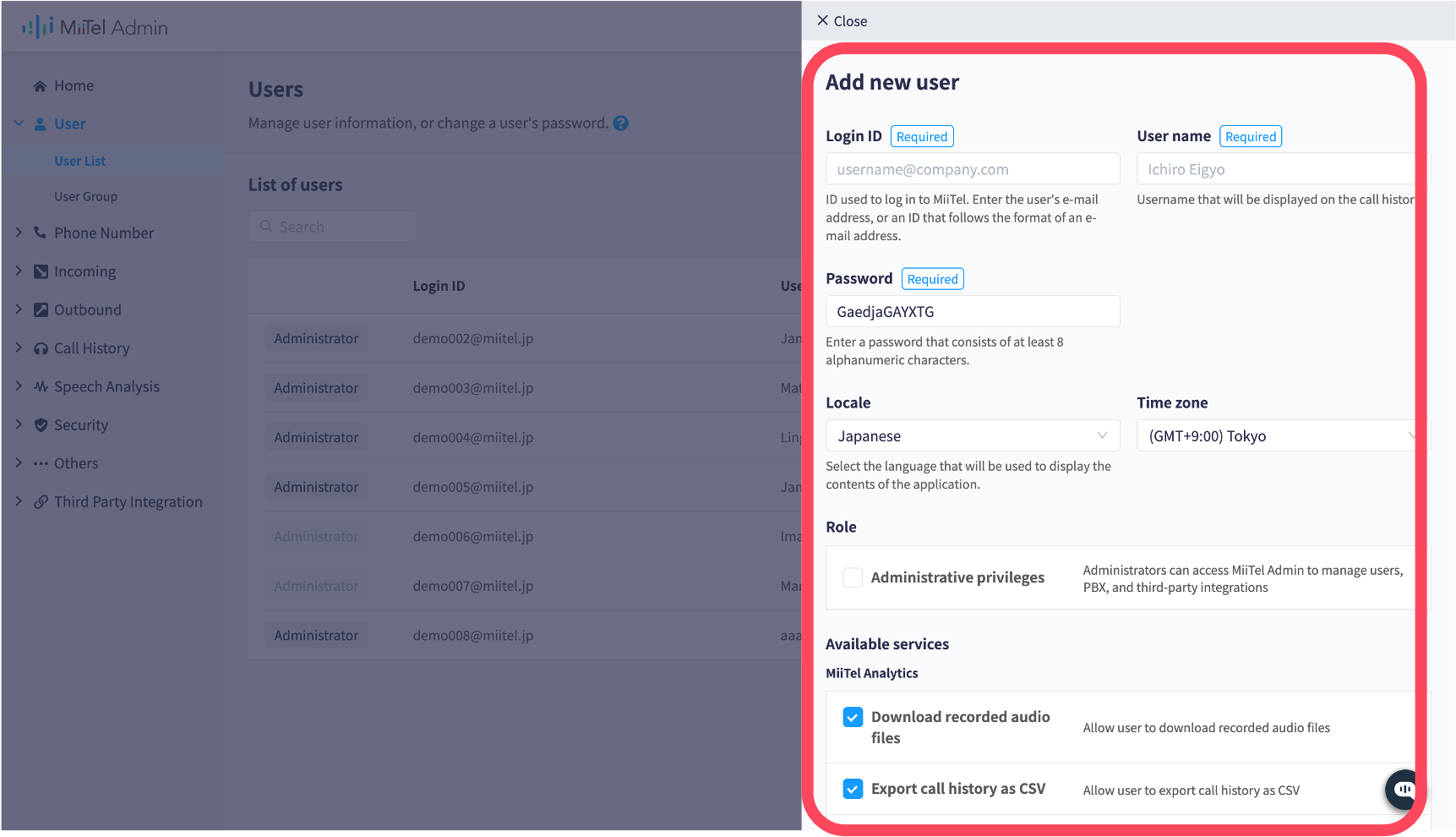Expand Speech Analysis menu chevron
1456x837 pixels.
click(x=19, y=386)
